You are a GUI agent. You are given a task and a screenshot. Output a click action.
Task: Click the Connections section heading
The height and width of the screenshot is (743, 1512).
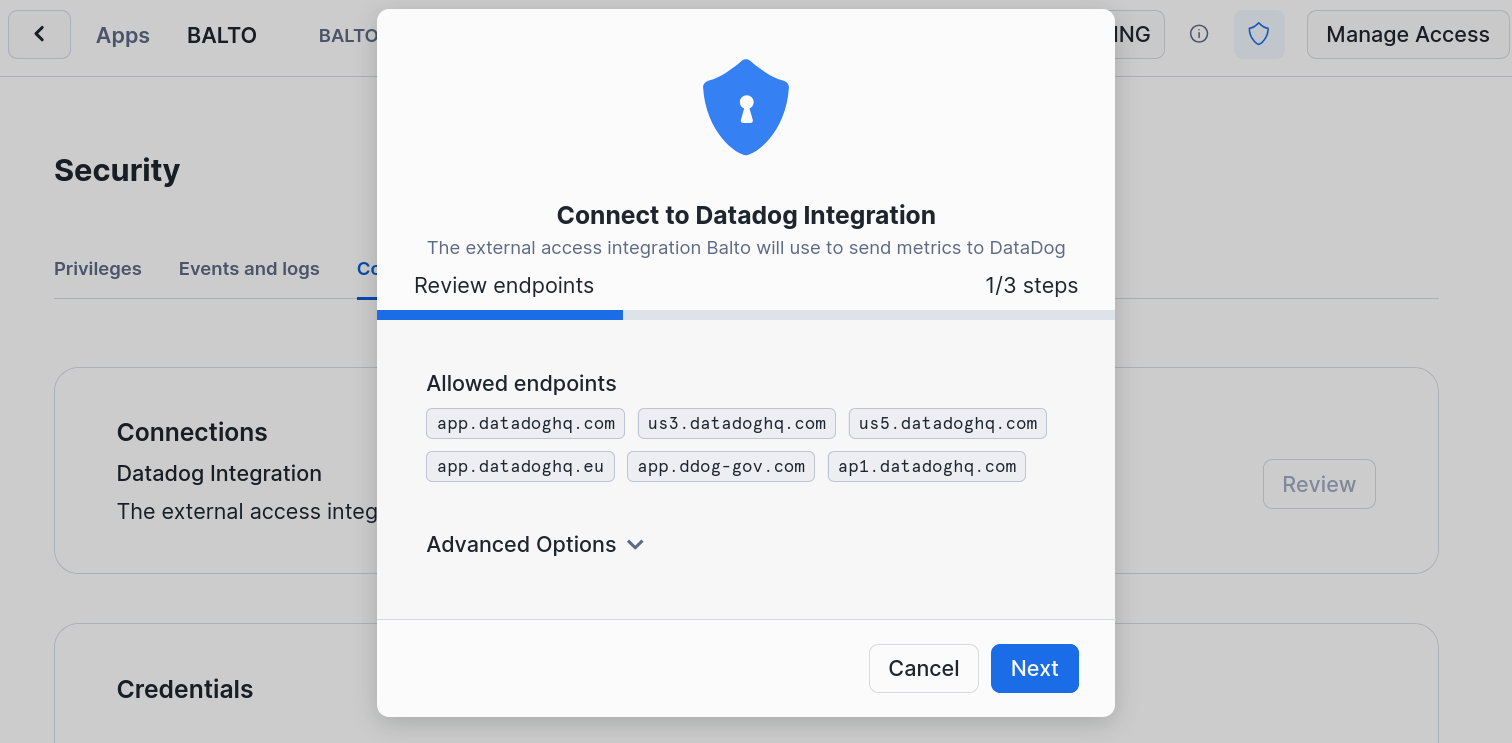192,432
